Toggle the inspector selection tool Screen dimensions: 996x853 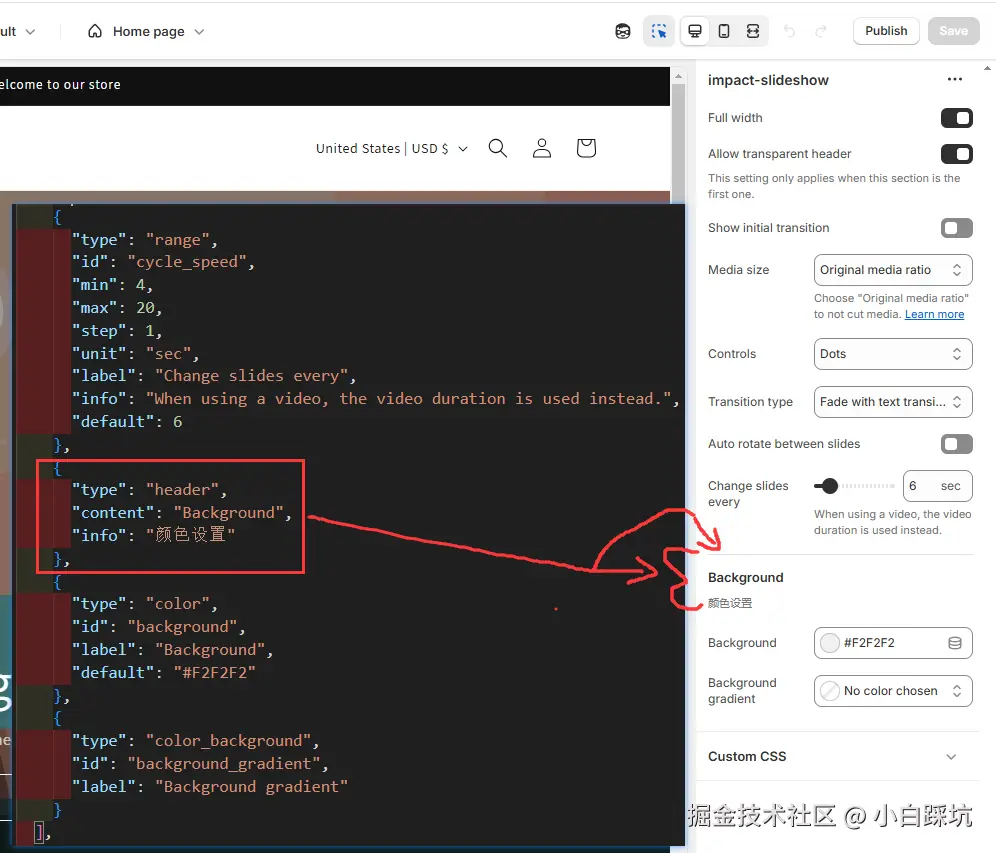click(x=659, y=31)
